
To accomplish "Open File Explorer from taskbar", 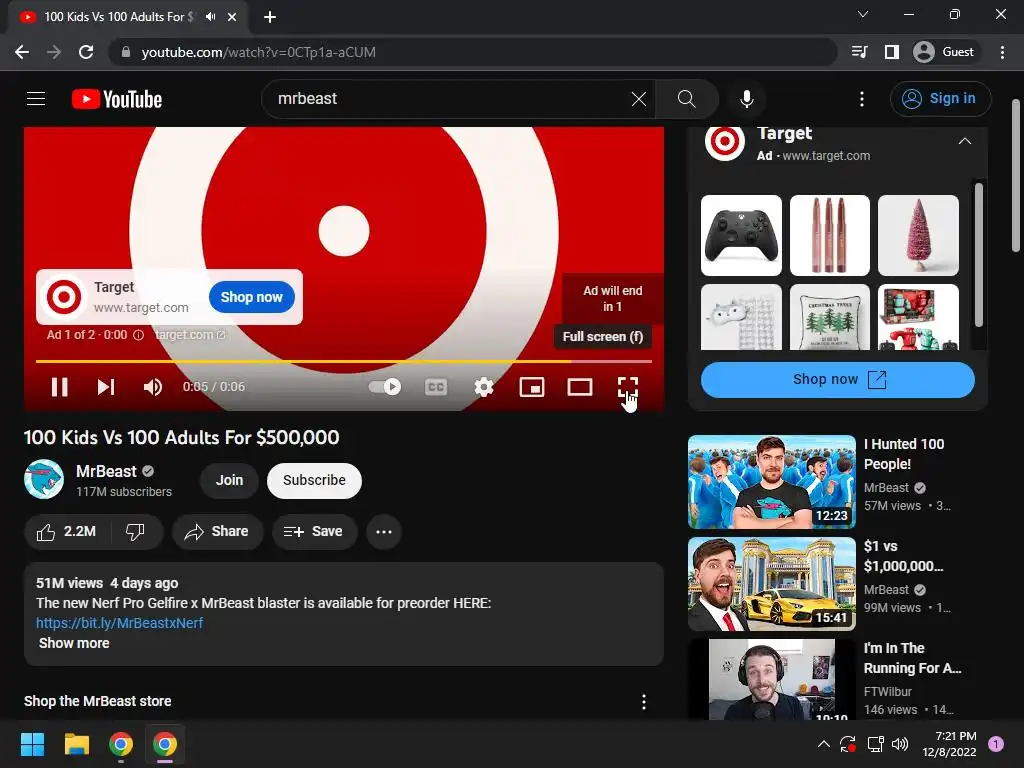I will click(x=76, y=744).
